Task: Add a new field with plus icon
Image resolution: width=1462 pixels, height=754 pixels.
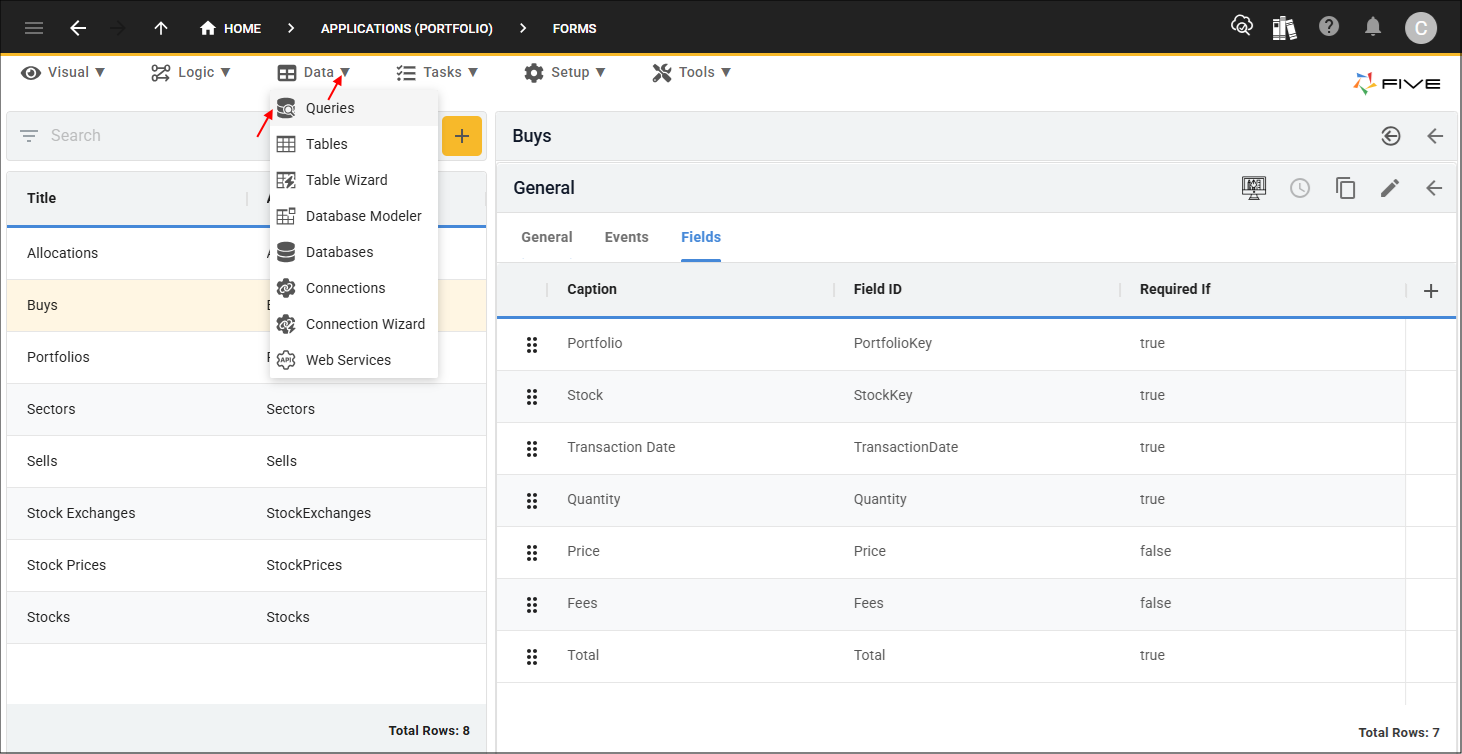Action: tap(1430, 290)
